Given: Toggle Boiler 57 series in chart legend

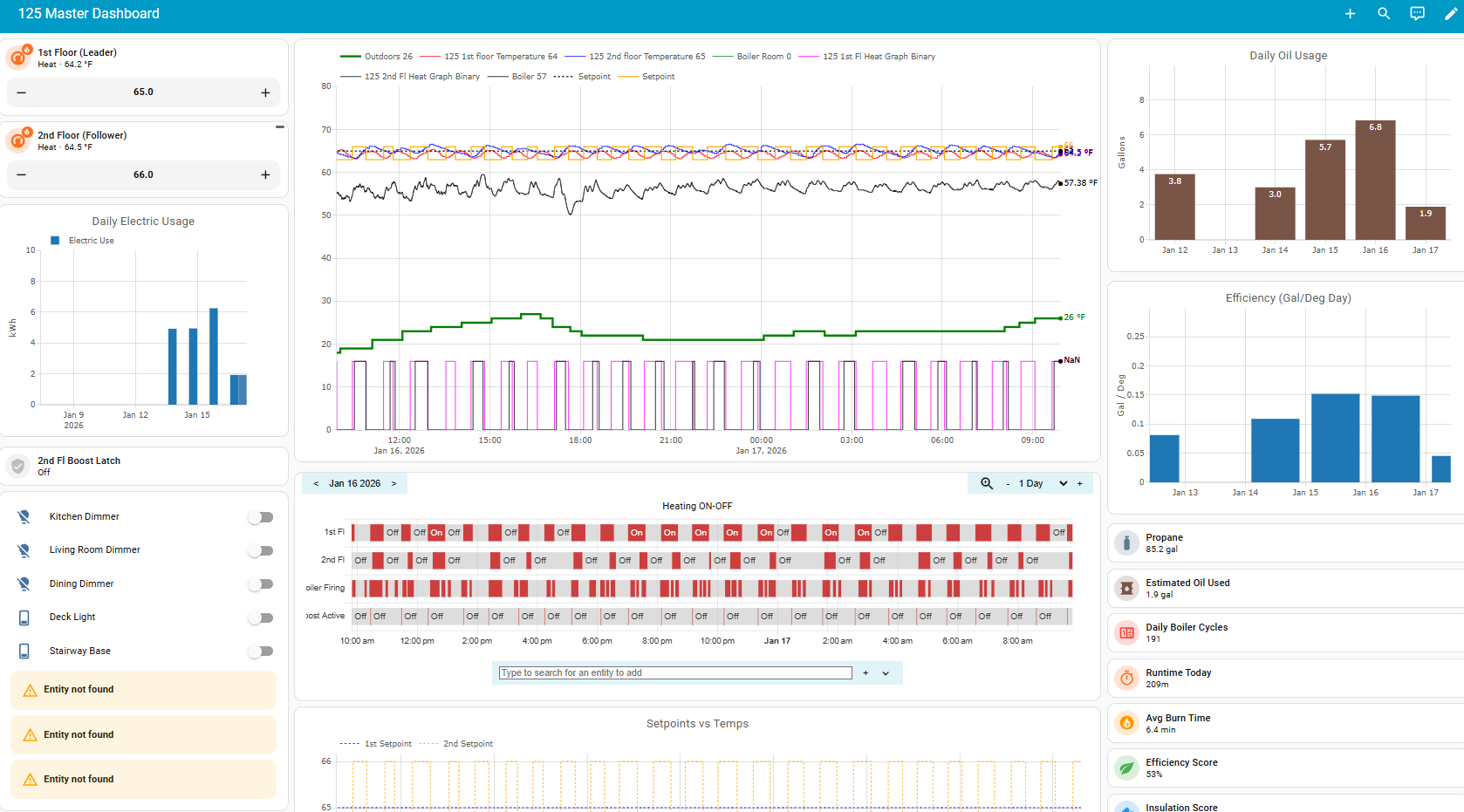Looking at the screenshot, I should [x=517, y=77].
